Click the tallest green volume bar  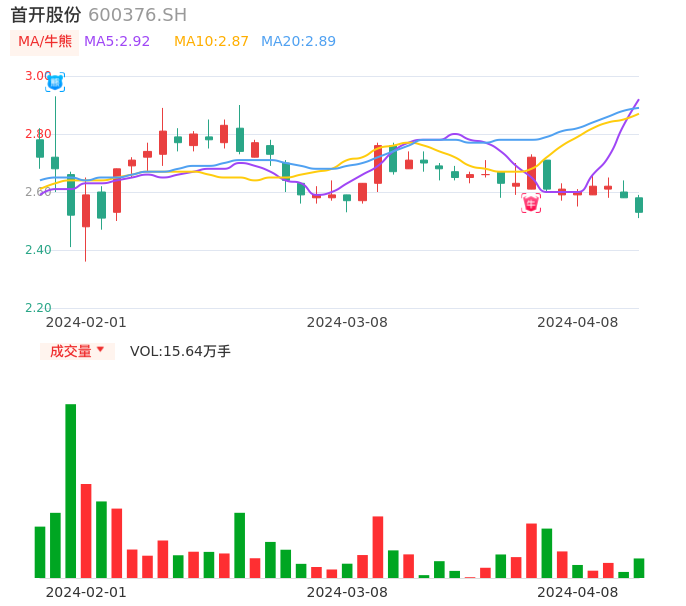tap(71, 490)
